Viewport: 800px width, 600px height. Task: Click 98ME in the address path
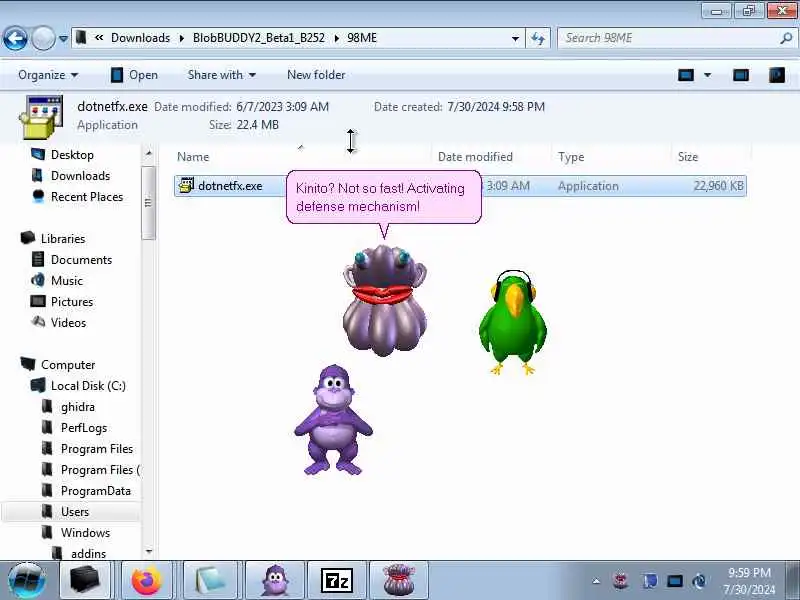click(362, 38)
